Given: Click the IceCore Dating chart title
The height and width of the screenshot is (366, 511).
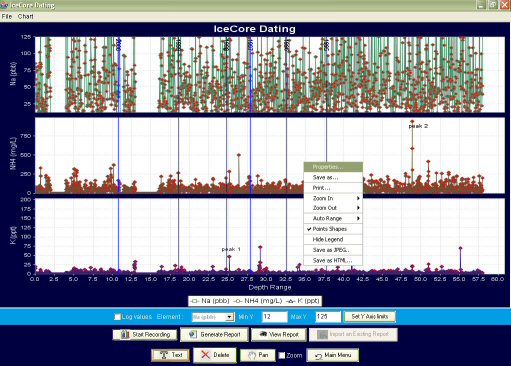Looking at the screenshot, I should (254, 29).
